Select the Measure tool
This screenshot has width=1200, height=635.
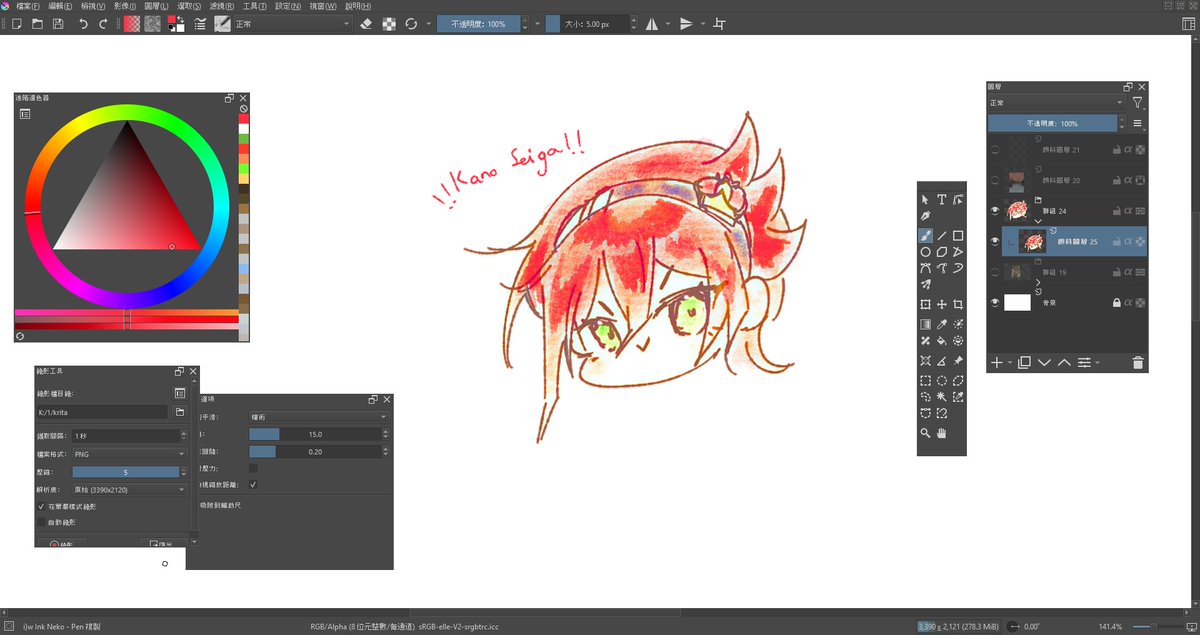(x=942, y=360)
